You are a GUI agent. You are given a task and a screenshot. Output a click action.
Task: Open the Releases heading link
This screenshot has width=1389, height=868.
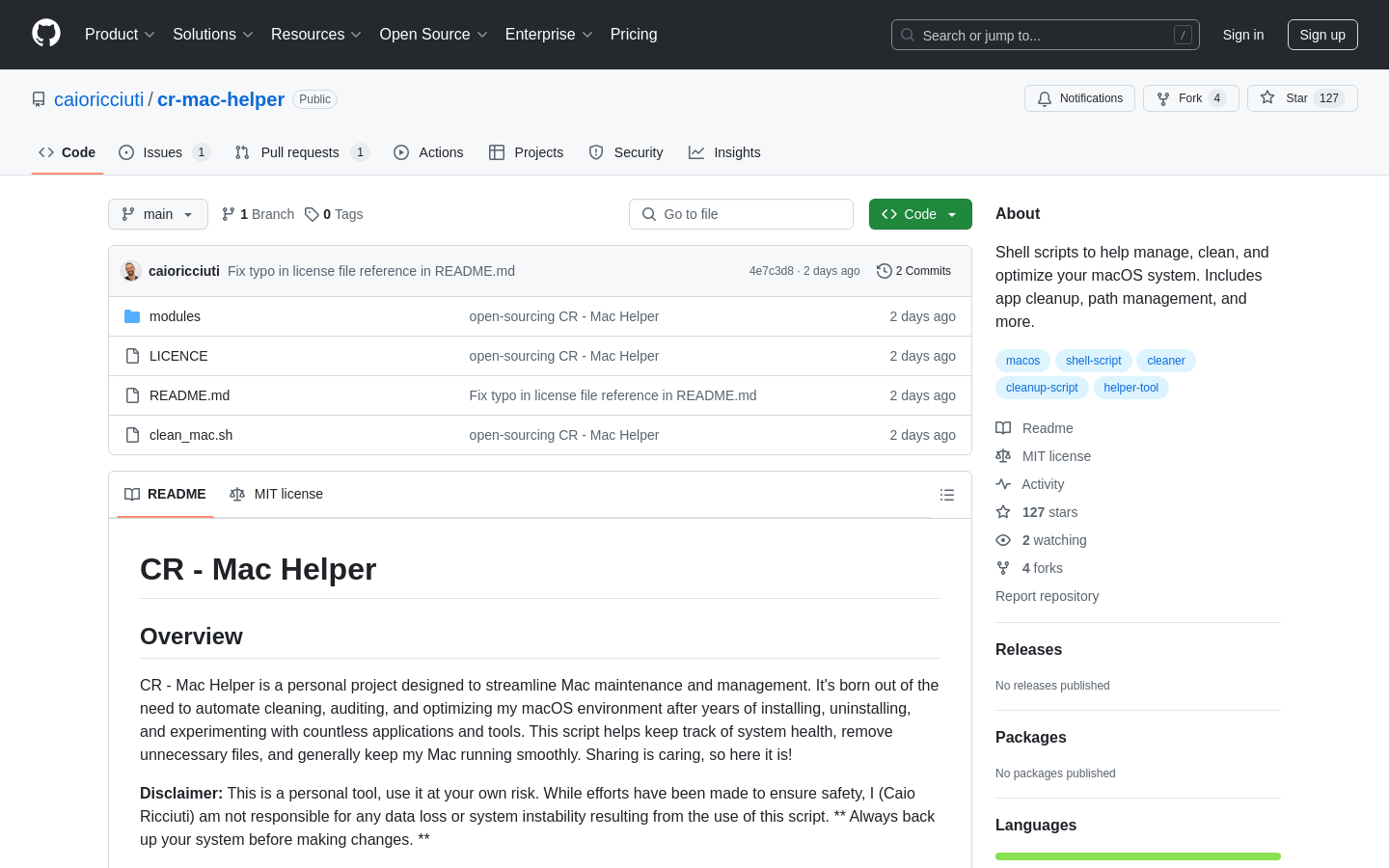pyautogui.click(x=1028, y=650)
